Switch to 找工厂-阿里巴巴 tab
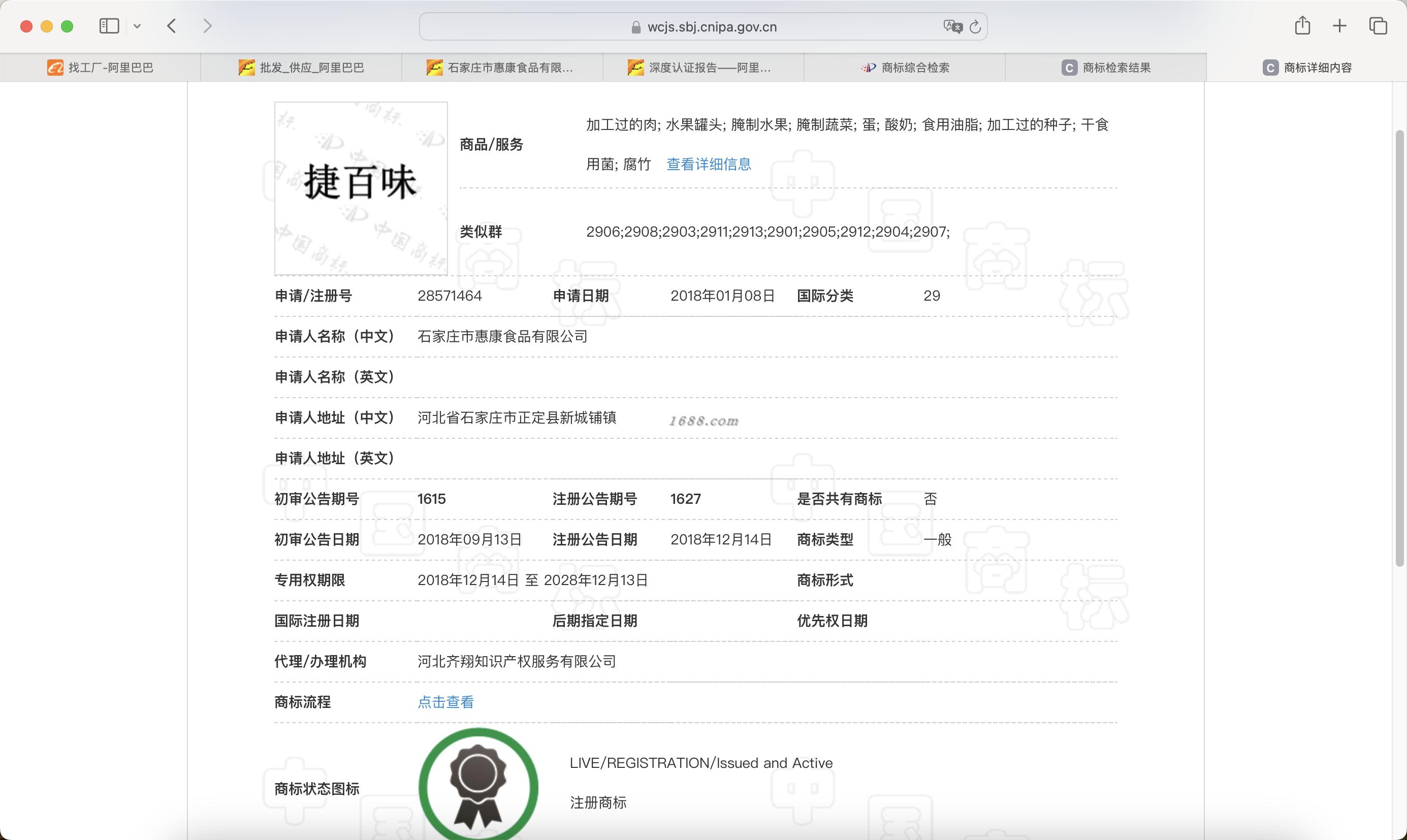Screen dimensions: 1407x840 click(x=100, y=68)
